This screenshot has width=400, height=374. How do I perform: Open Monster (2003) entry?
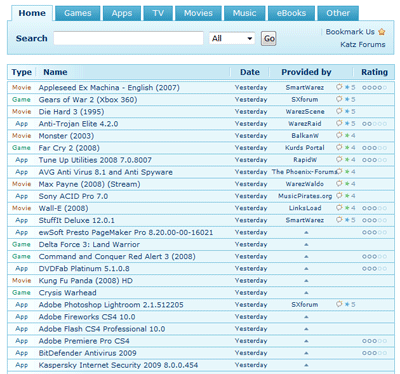click(66, 136)
